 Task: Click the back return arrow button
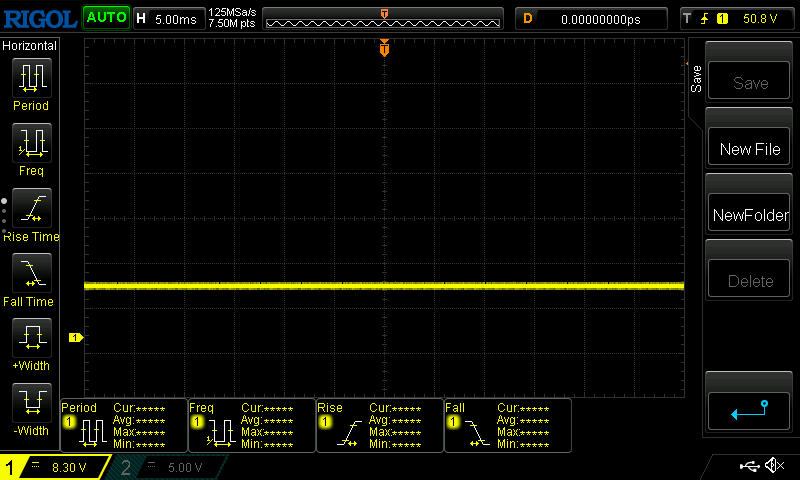pyautogui.click(x=749, y=408)
